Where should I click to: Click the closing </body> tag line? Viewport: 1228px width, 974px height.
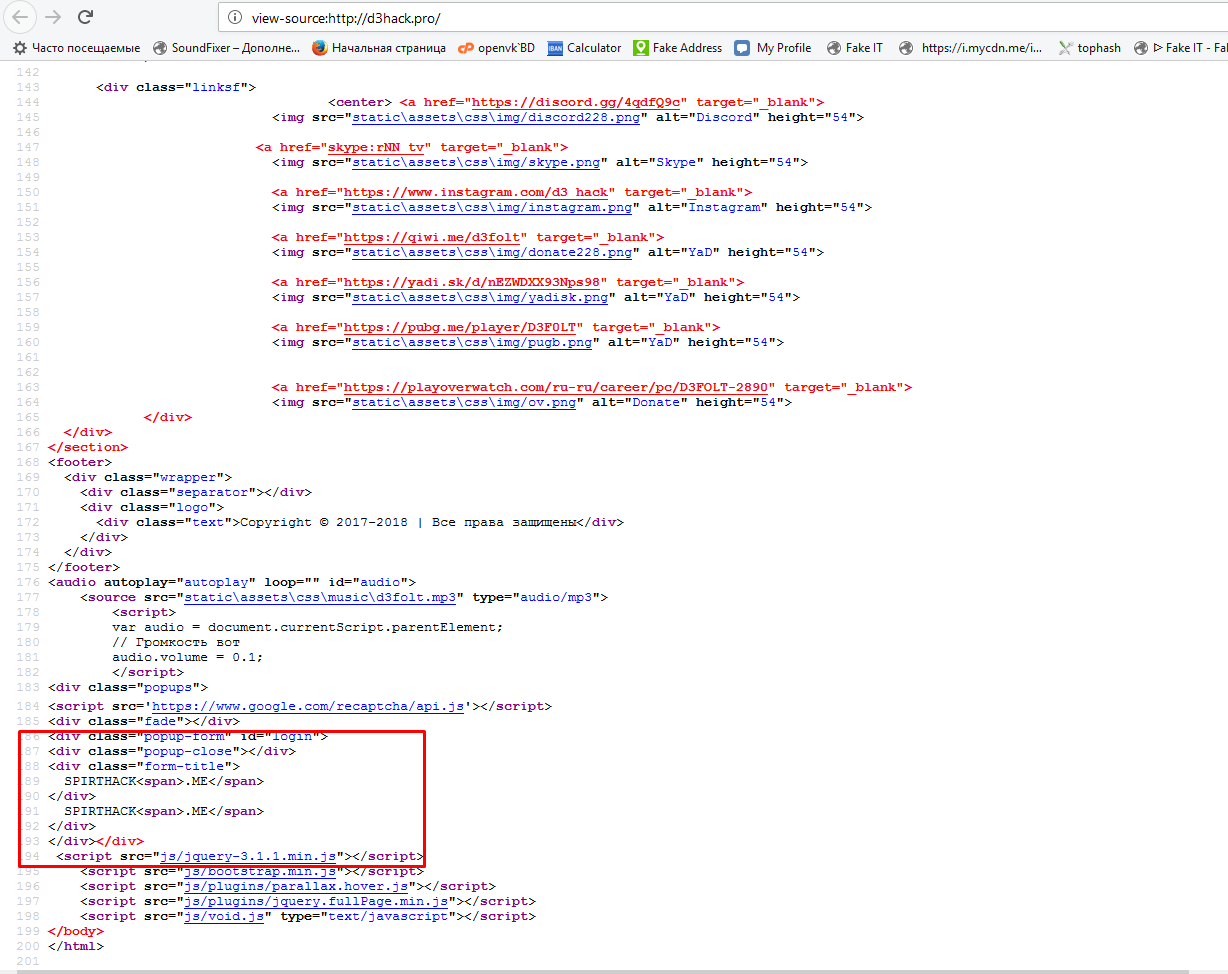[x=75, y=931]
